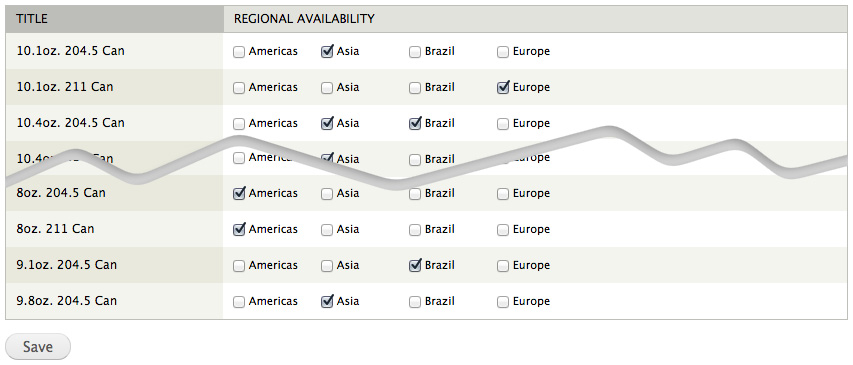
Task: Enable Brazil for 8oz. 211 Can
Action: tap(415, 230)
